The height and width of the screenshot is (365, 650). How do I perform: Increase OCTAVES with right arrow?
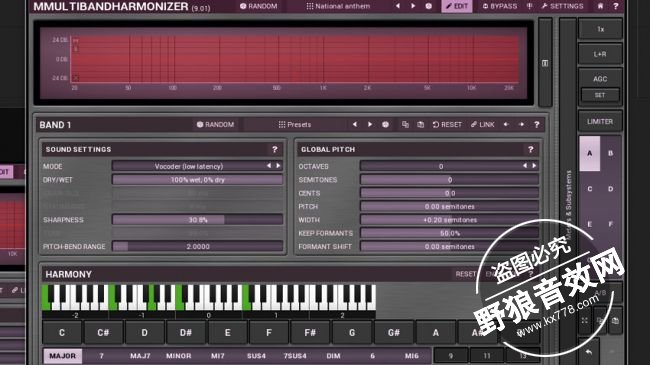click(534, 166)
